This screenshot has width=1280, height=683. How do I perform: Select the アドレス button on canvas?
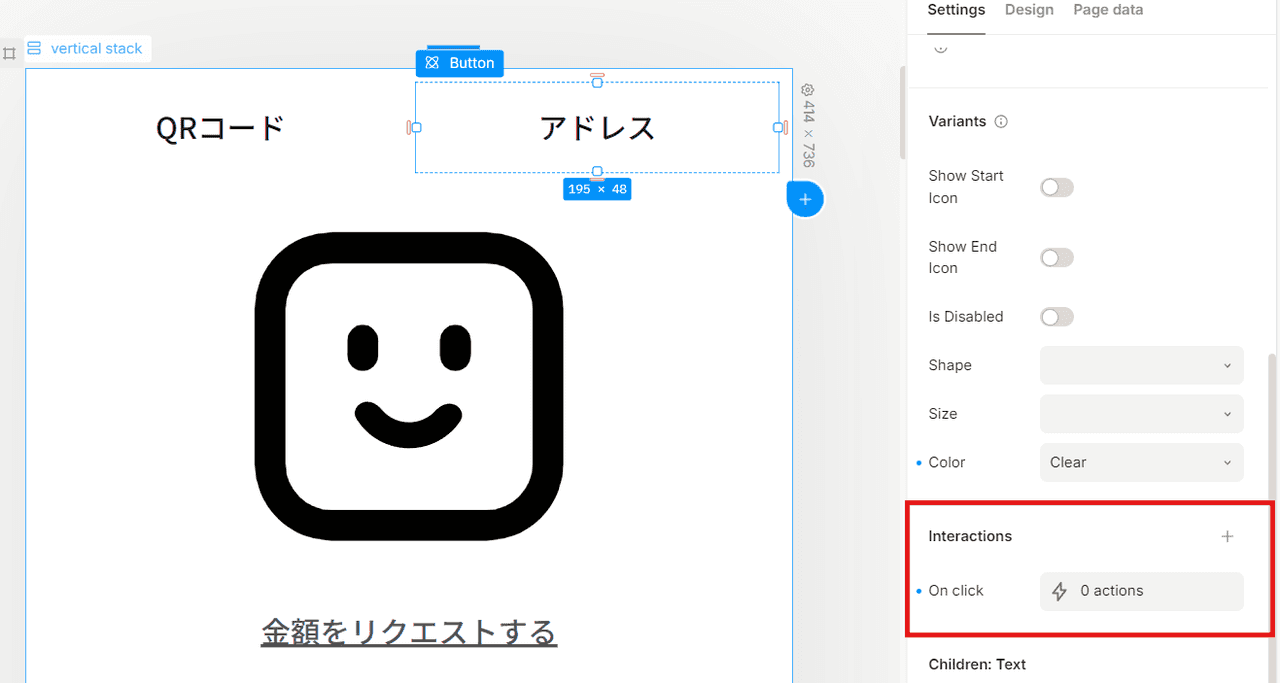[x=597, y=128]
